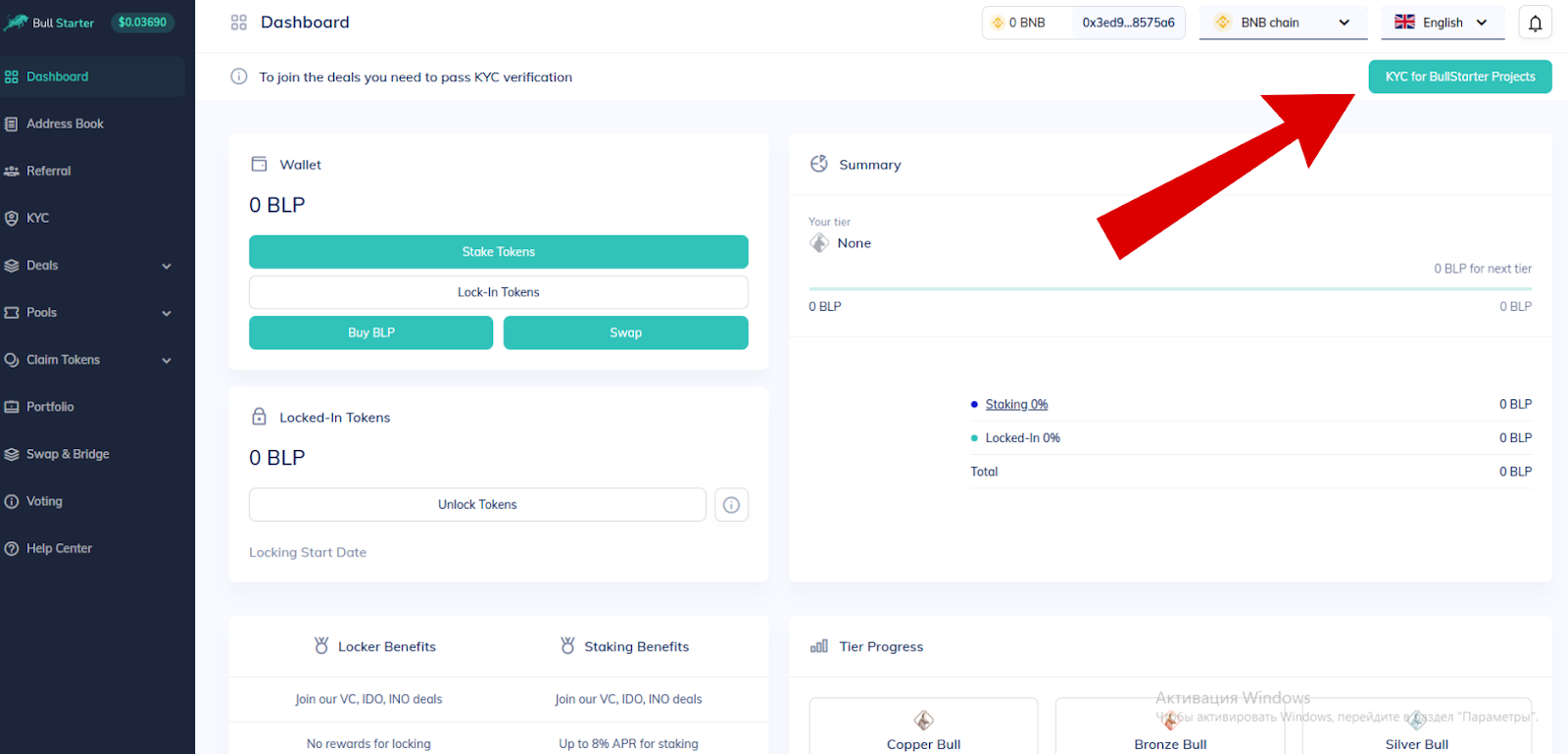Click the Claim Tokens icon
1568x754 pixels.
(x=12, y=360)
